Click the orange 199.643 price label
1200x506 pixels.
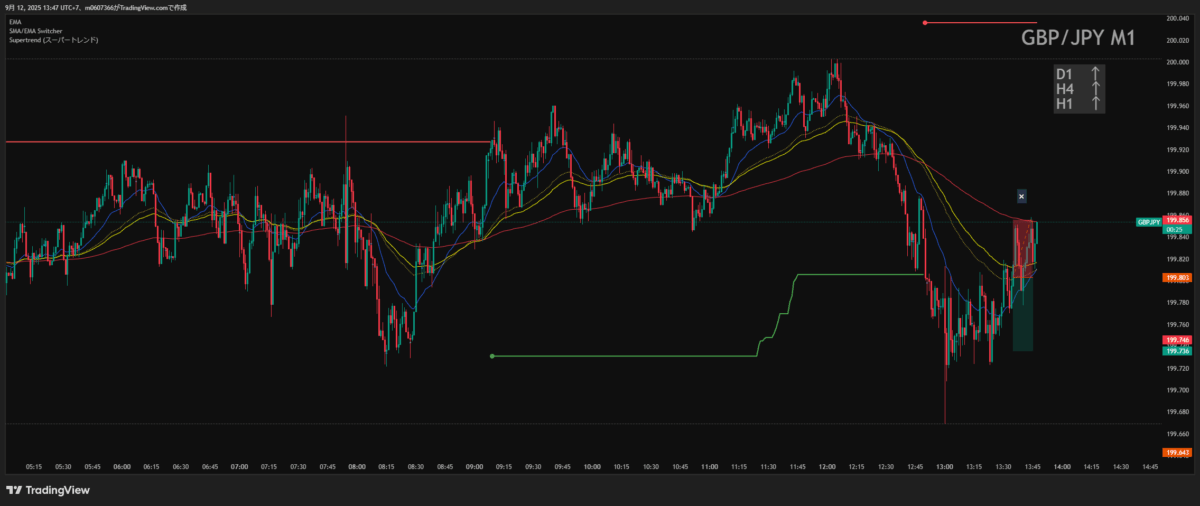pos(1176,453)
